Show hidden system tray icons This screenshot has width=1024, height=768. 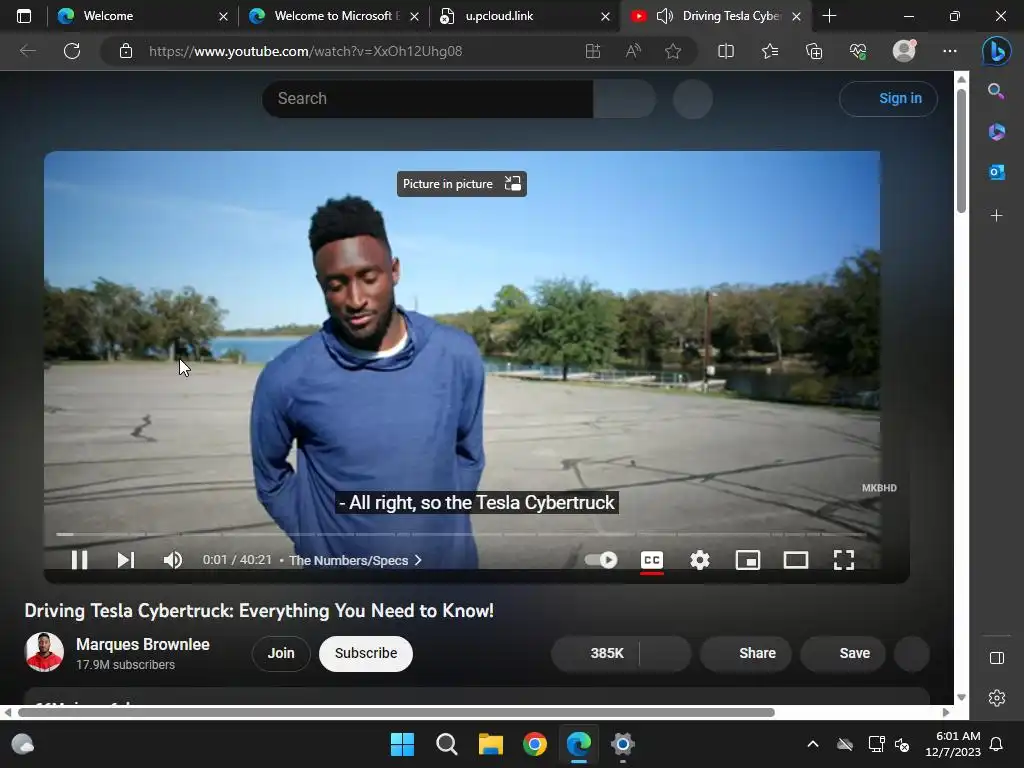(x=813, y=744)
